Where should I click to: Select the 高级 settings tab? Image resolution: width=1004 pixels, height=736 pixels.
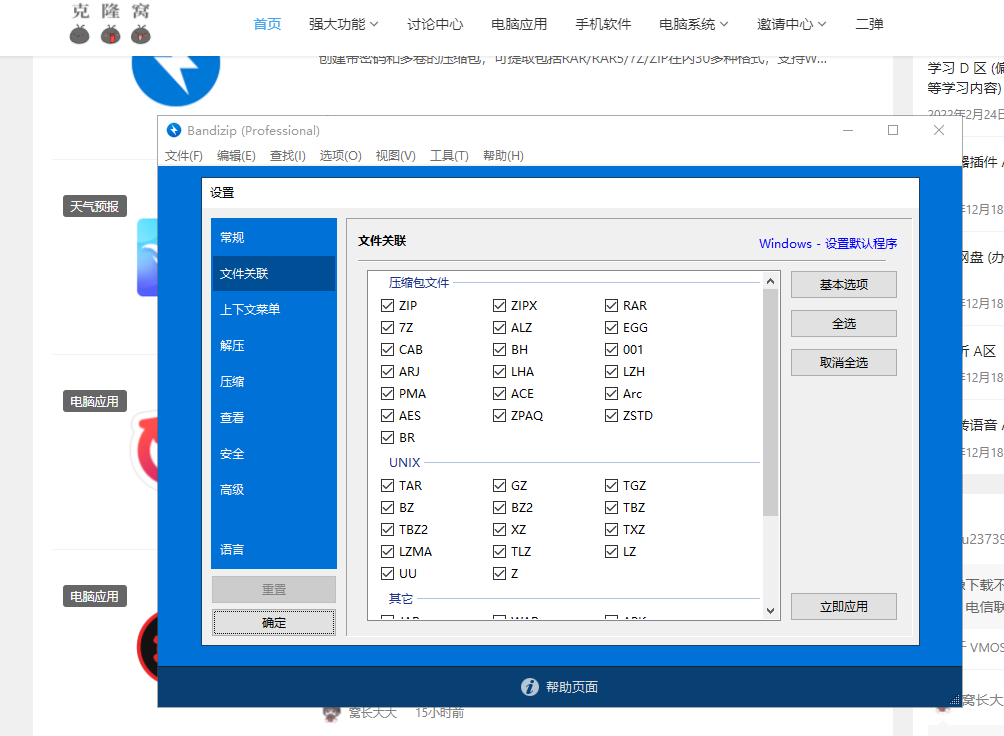[x=273, y=490]
